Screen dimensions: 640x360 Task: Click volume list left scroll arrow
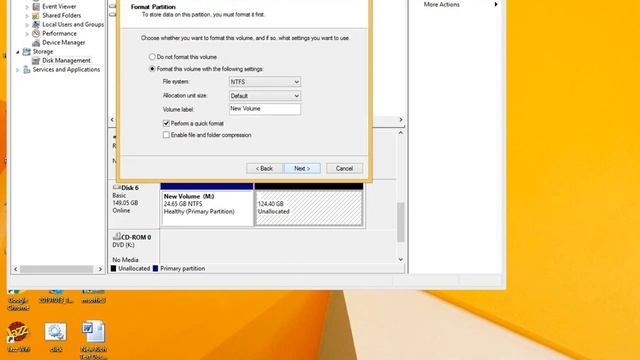(x=112, y=120)
